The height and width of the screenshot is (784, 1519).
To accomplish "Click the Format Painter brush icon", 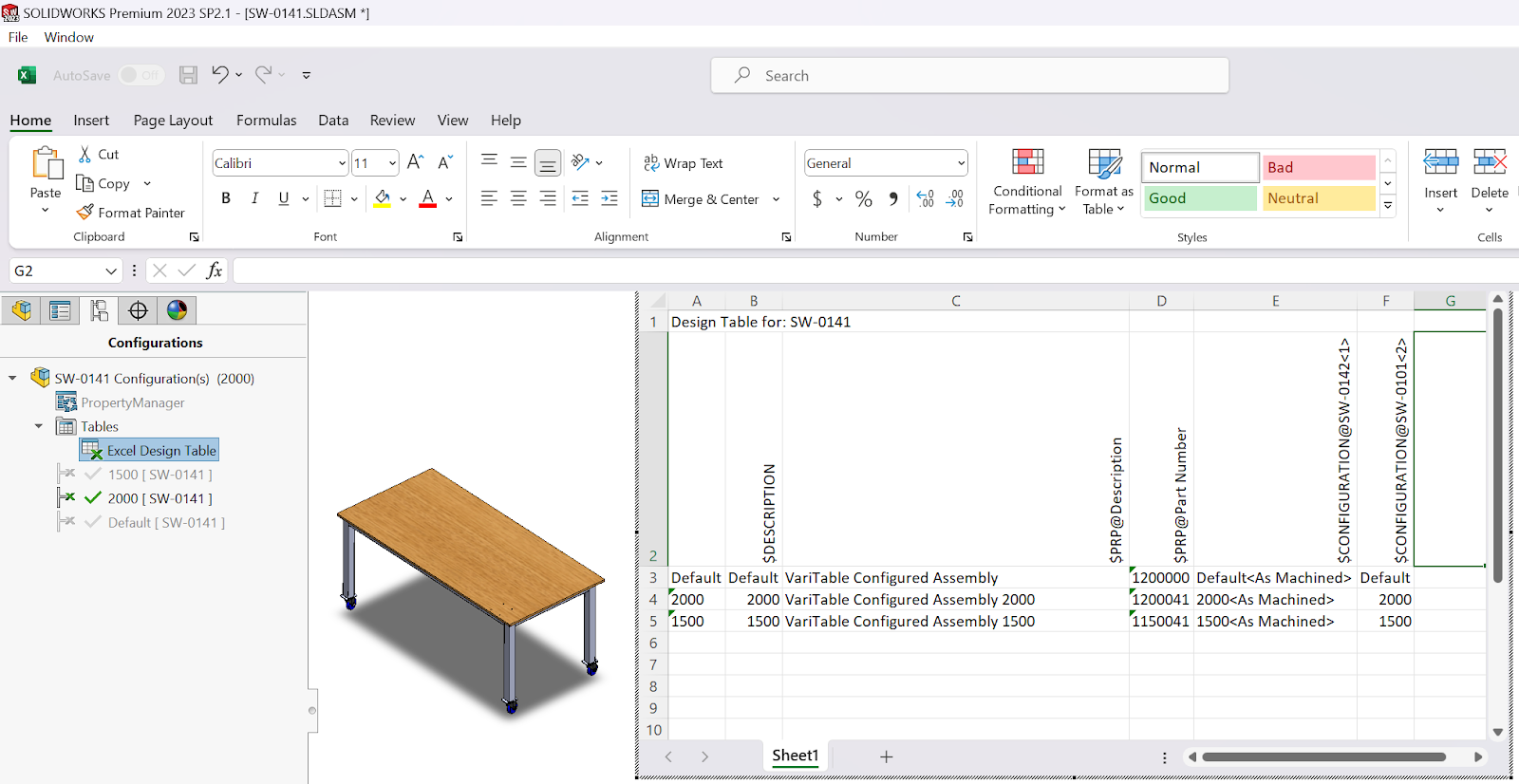I will [x=85, y=213].
